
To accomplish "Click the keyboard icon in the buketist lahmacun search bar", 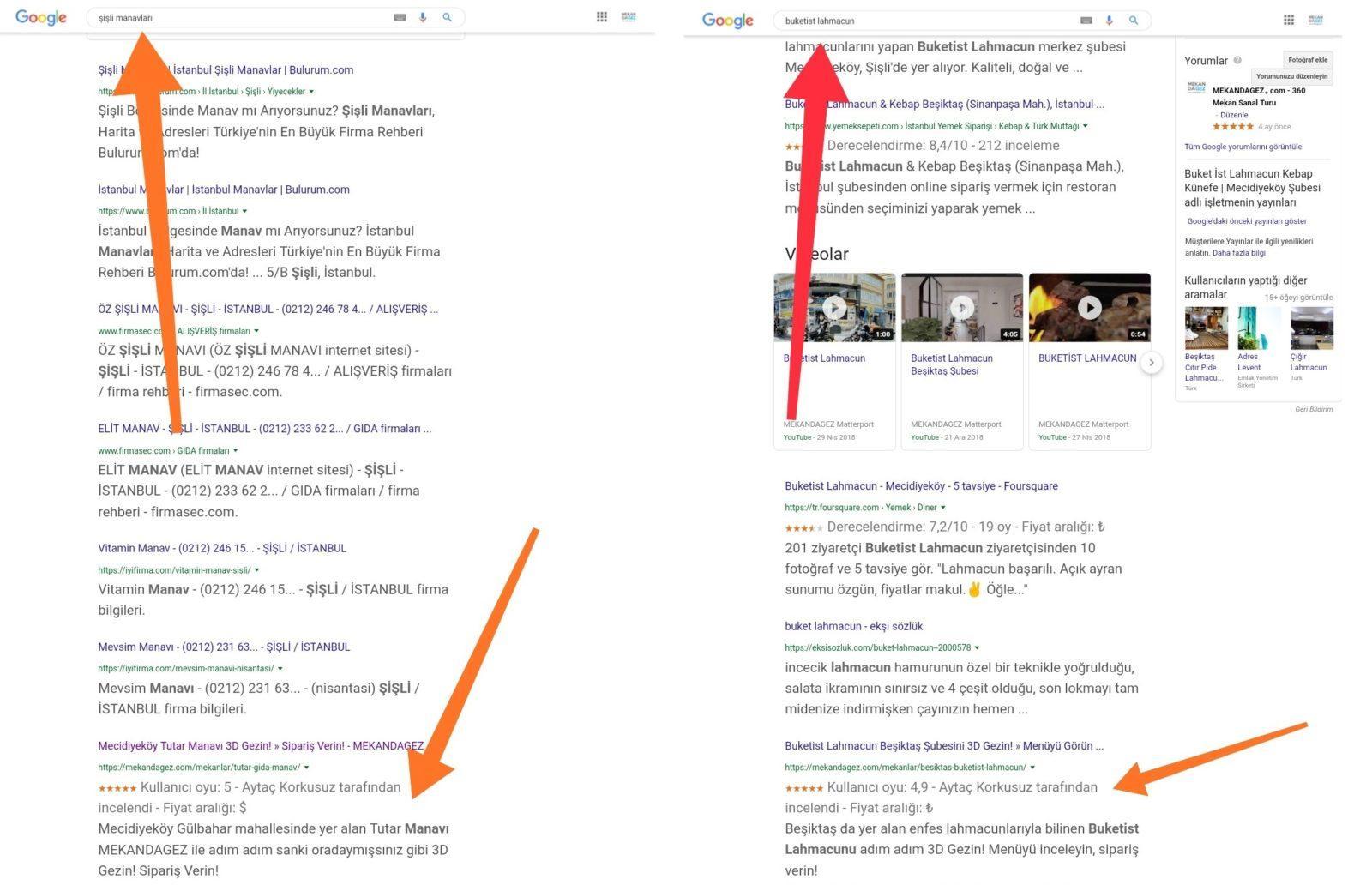I will (1086, 21).
